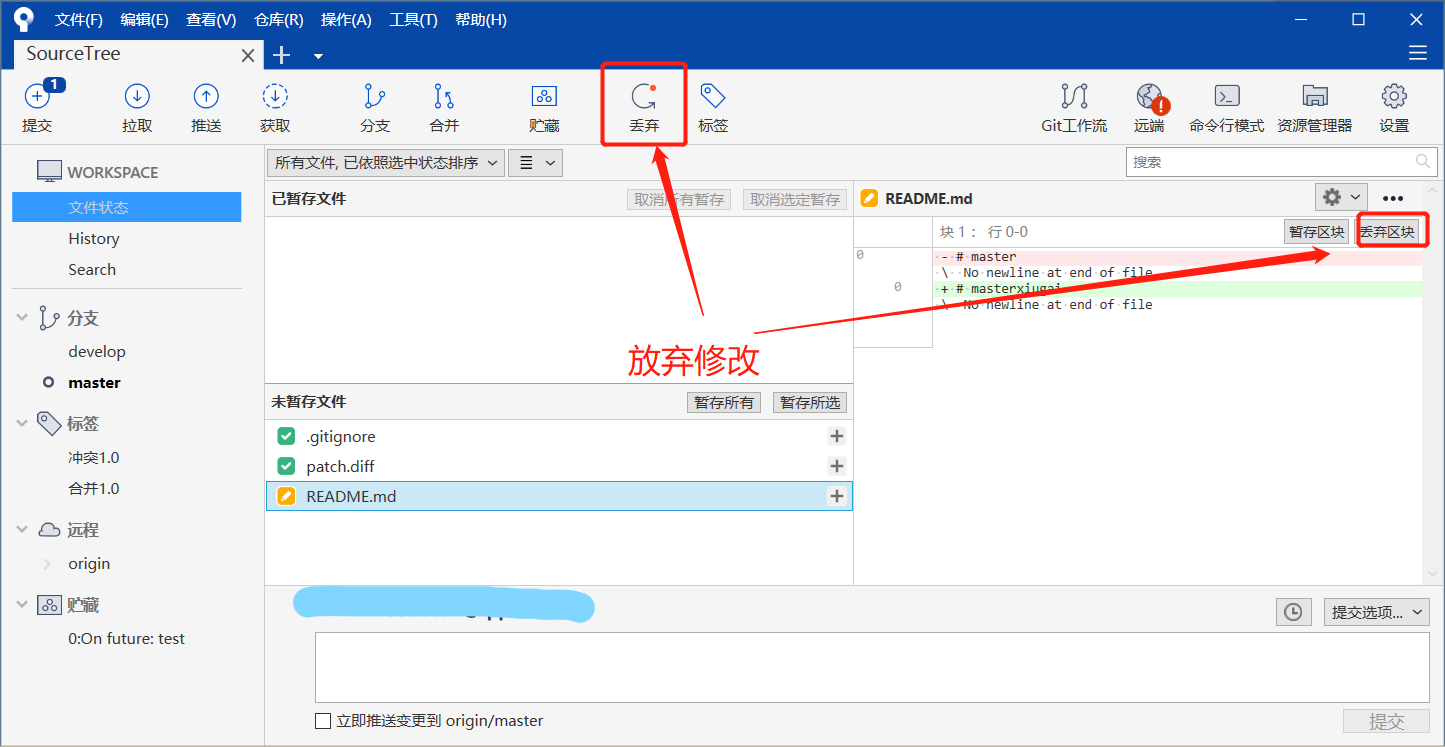Click the 丢弃 (discard) toolbar icon
This screenshot has width=1445, height=747.
pos(644,107)
